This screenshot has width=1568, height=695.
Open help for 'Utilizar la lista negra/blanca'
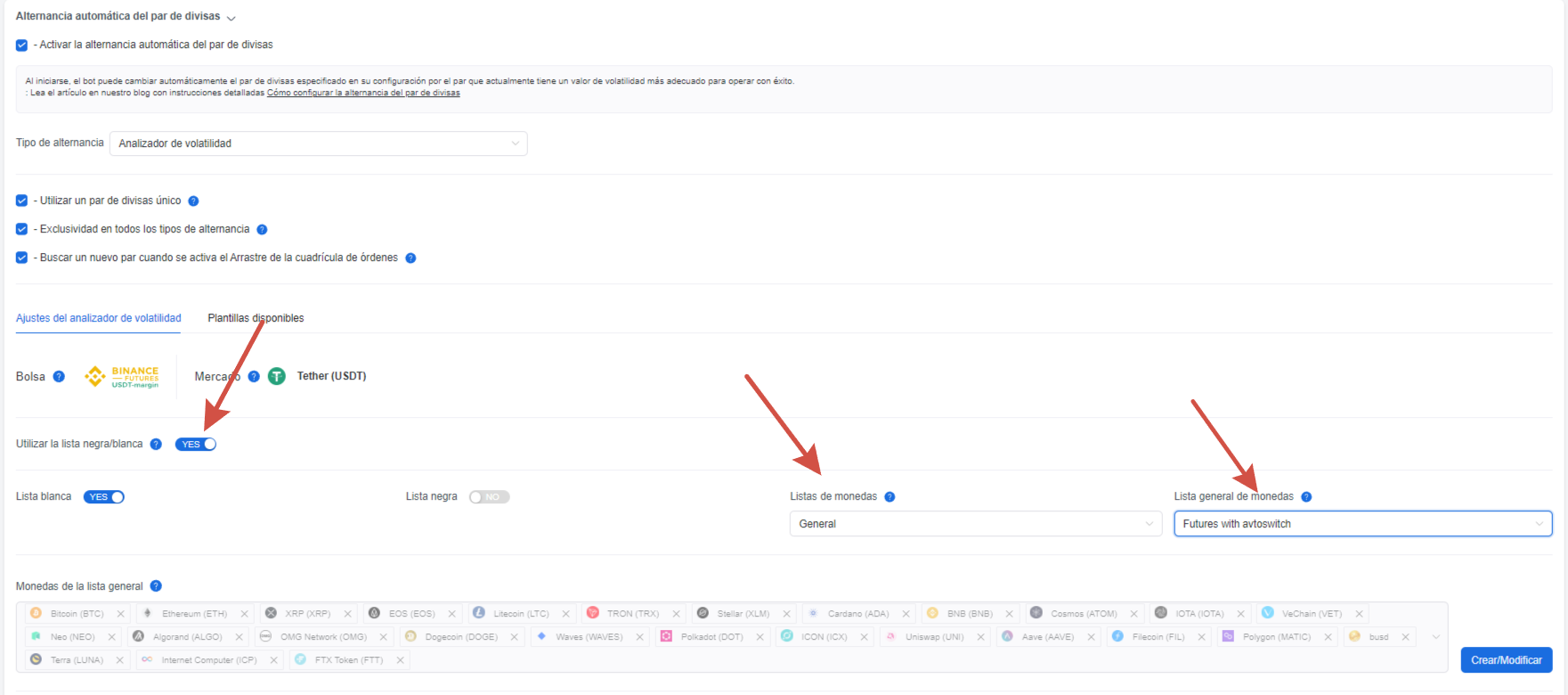pyautogui.click(x=156, y=445)
